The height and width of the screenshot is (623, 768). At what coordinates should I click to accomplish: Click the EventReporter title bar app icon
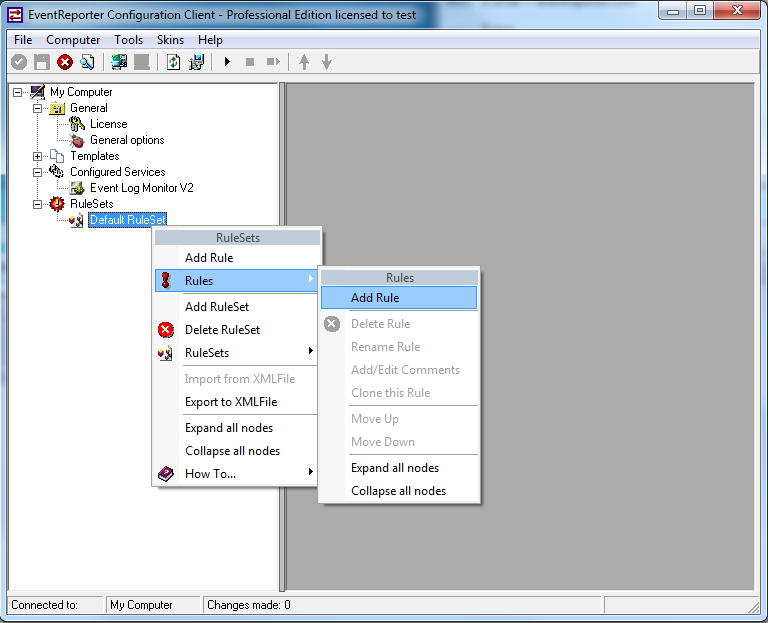tap(15, 15)
